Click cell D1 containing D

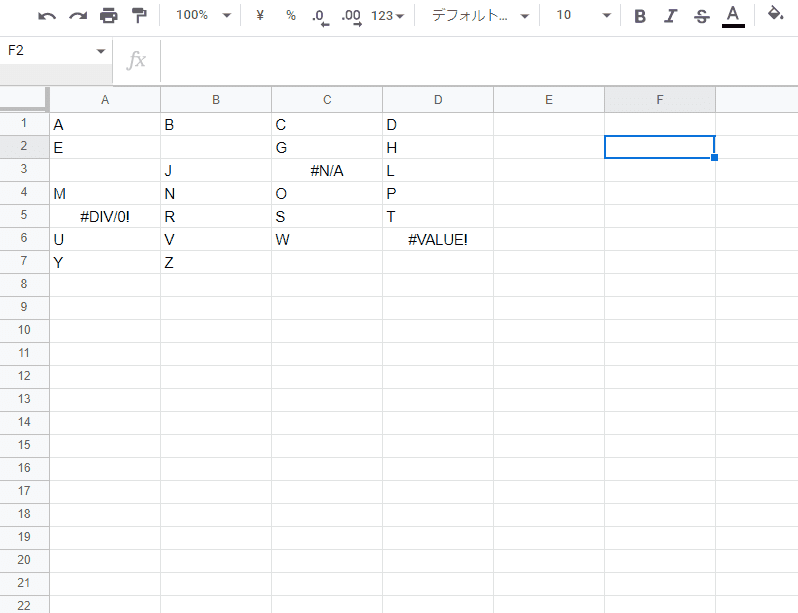pyautogui.click(x=438, y=124)
